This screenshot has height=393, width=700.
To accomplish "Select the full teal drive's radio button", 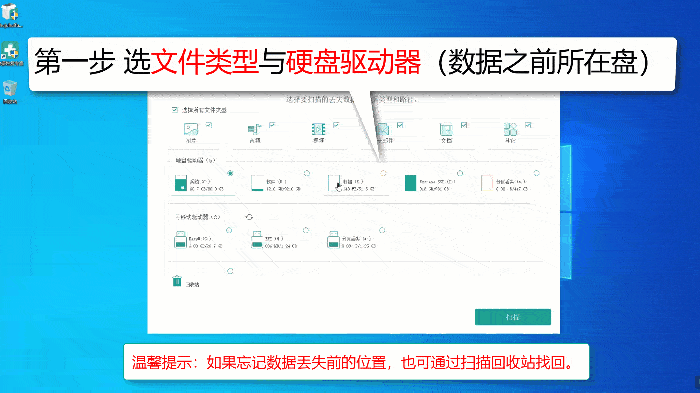I will (x=460, y=173).
